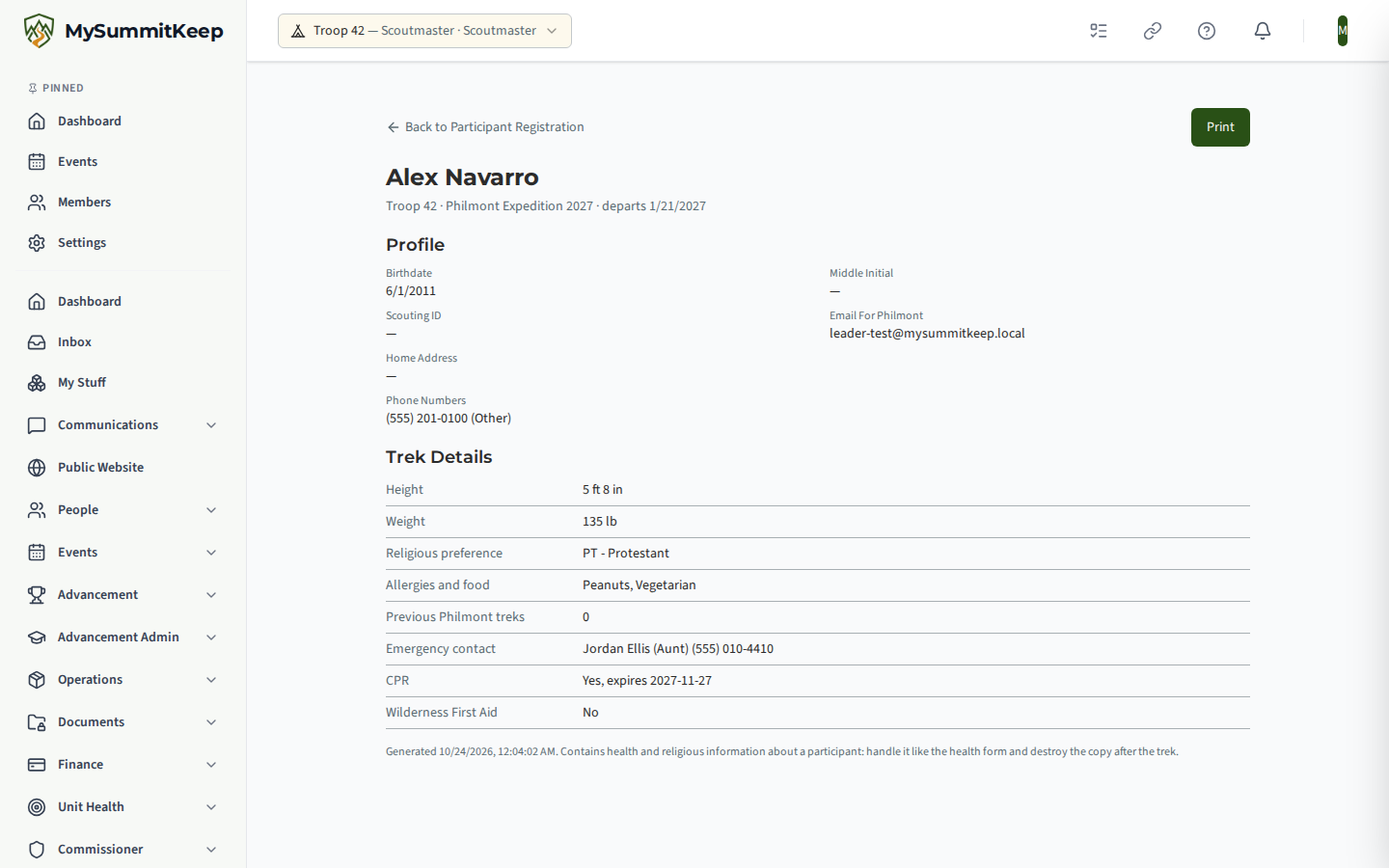Open the Troop 42 Scoutmaster unit selector
This screenshot has width=1389, height=868.
424,31
